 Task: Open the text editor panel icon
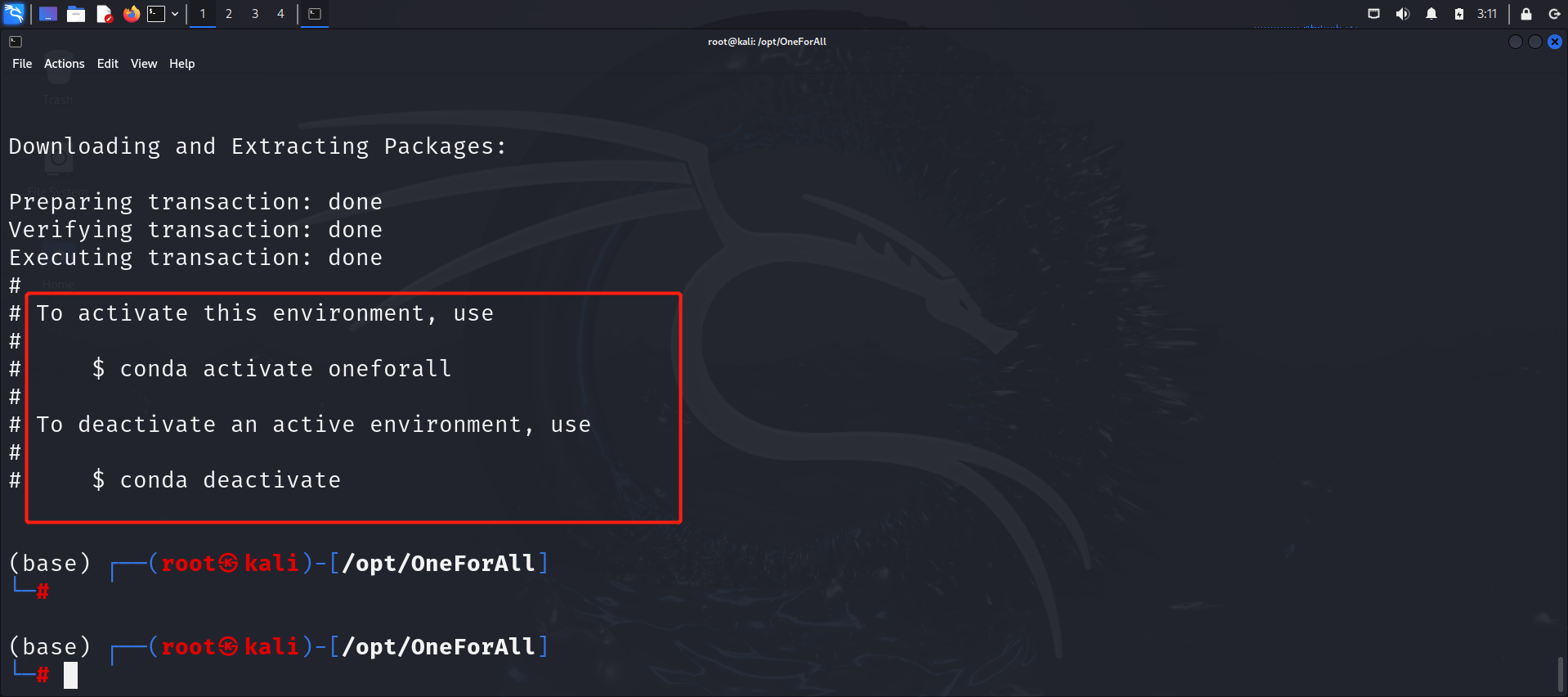tap(104, 14)
